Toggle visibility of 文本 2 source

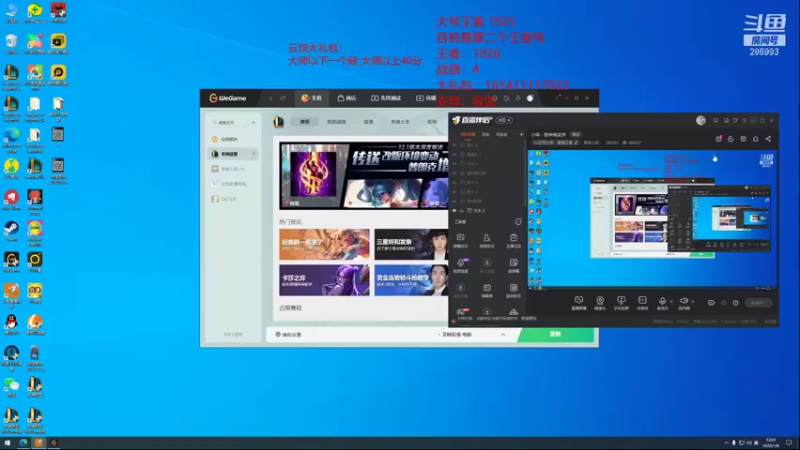(454, 211)
